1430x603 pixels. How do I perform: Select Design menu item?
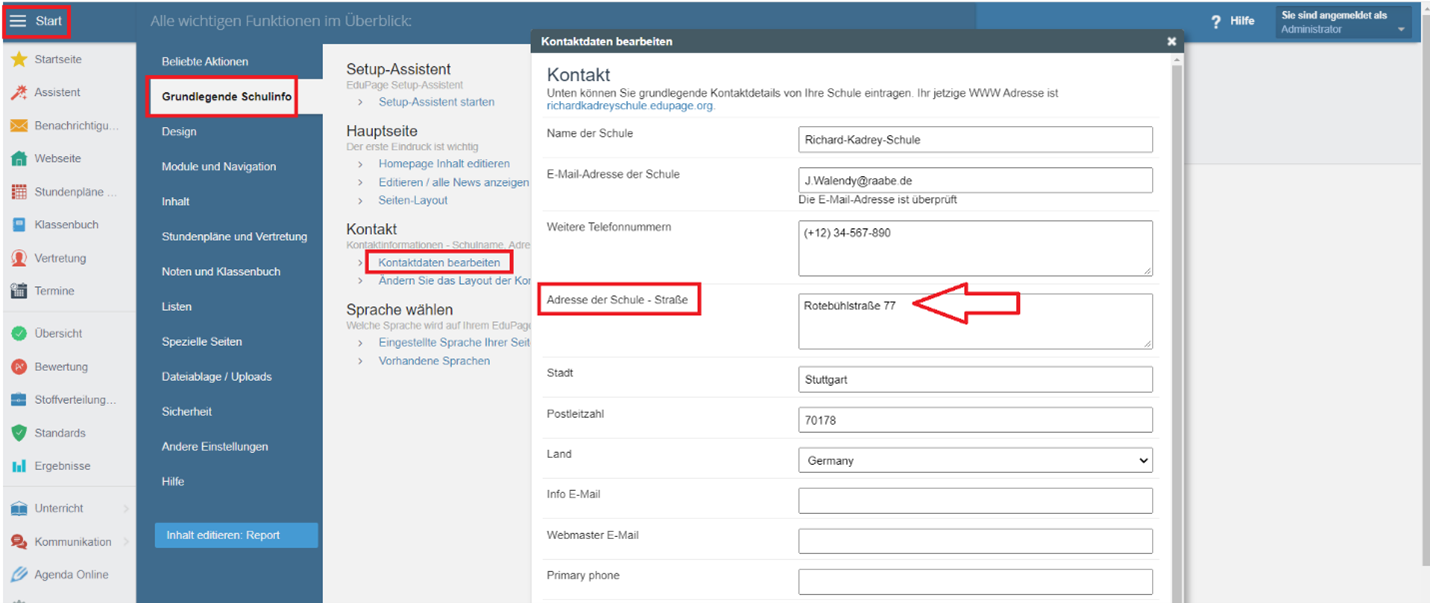(179, 132)
